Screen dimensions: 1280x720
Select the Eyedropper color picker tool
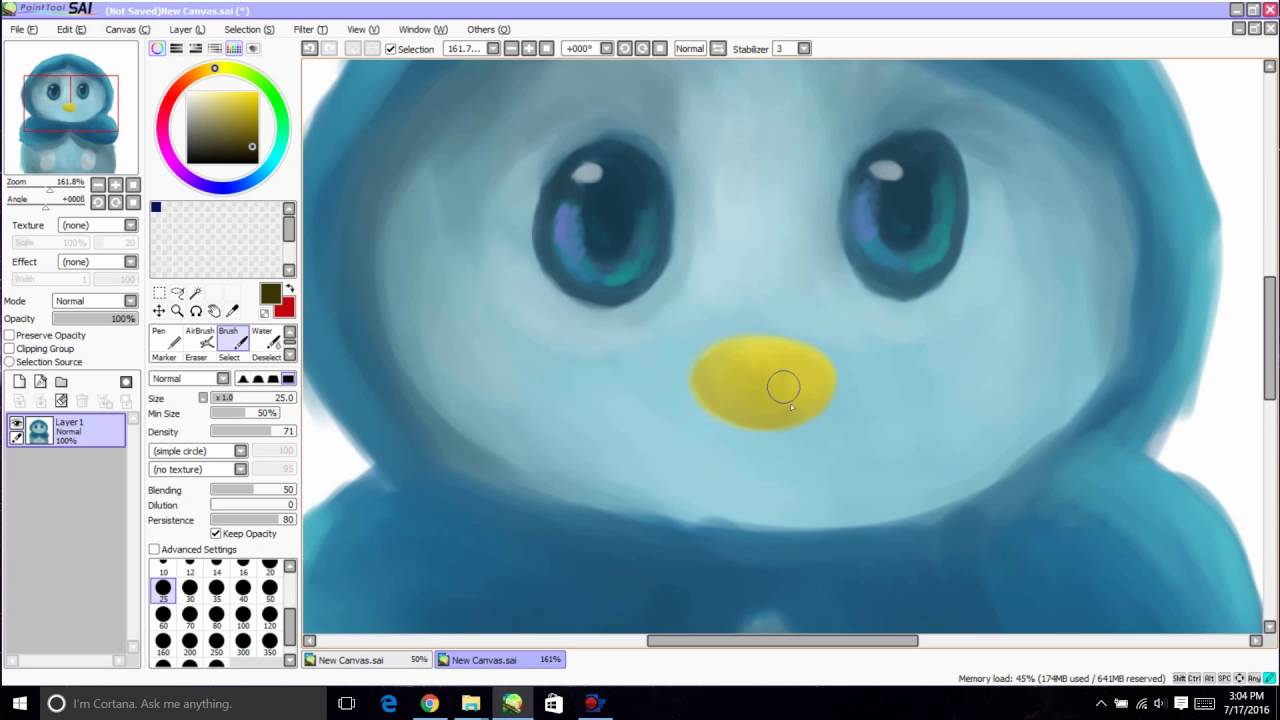pyautogui.click(x=234, y=311)
